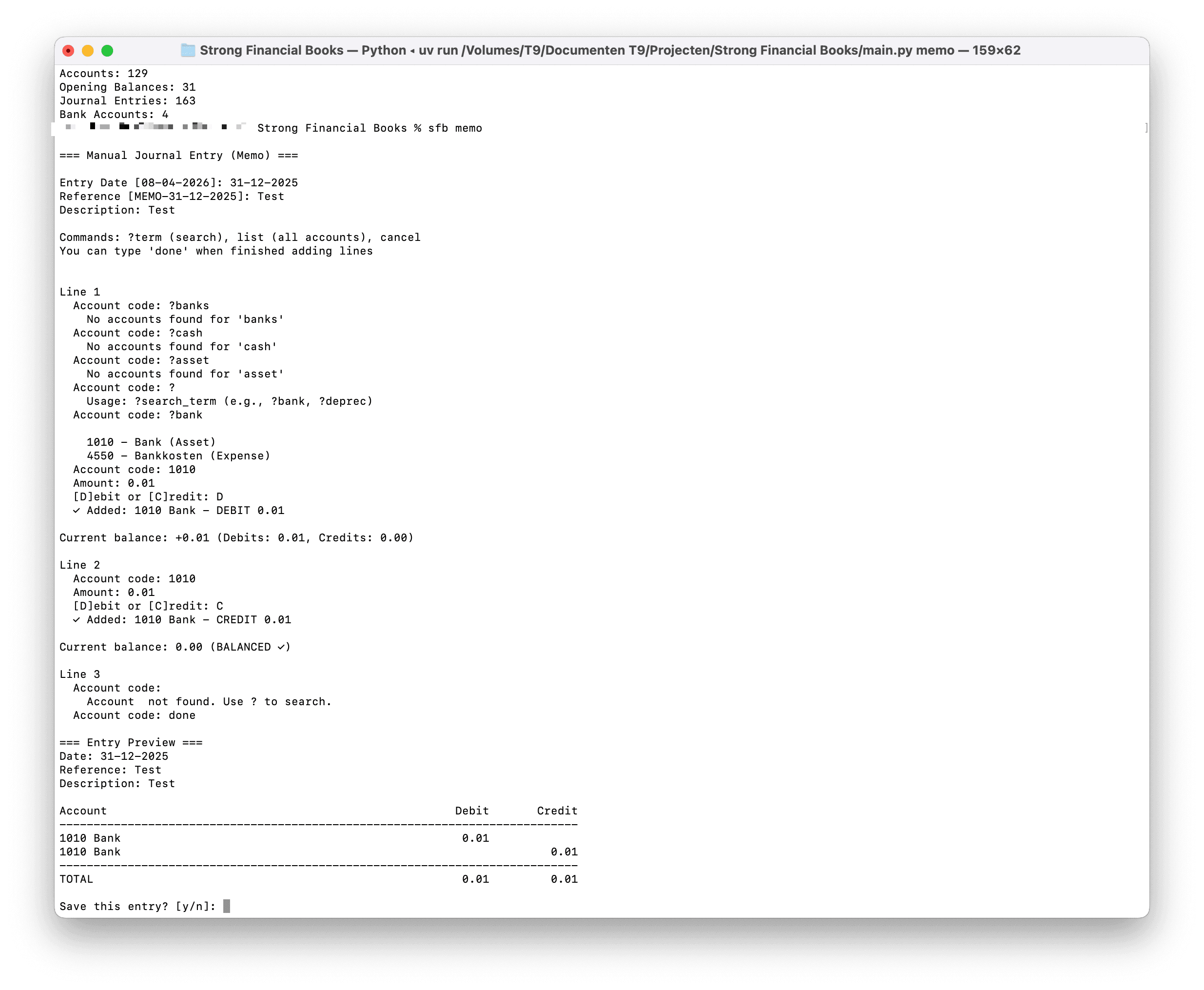1204x990 pixels.
Task: Click the BALANCED checkmark in Current balance line
Action: pos(281,647)
